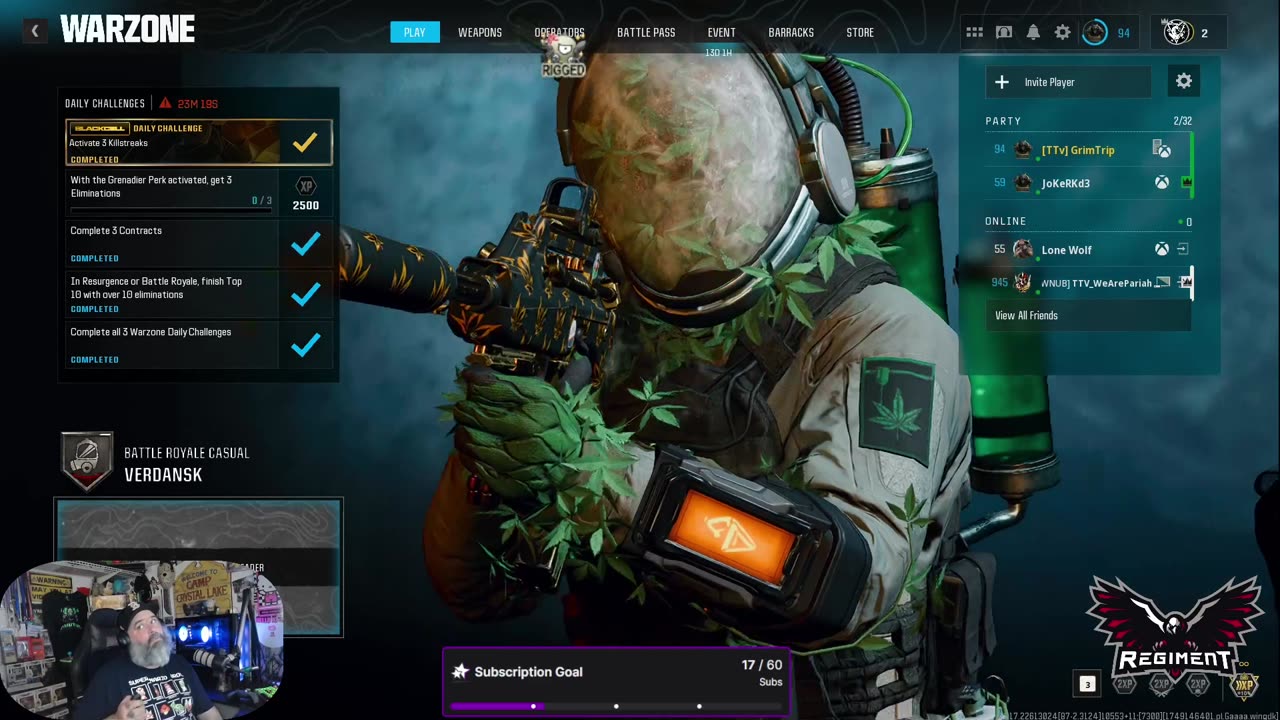Screen dimensions: 1280x720
Task: Open the Battle Pass tab
Action: [x=646, y=32]
